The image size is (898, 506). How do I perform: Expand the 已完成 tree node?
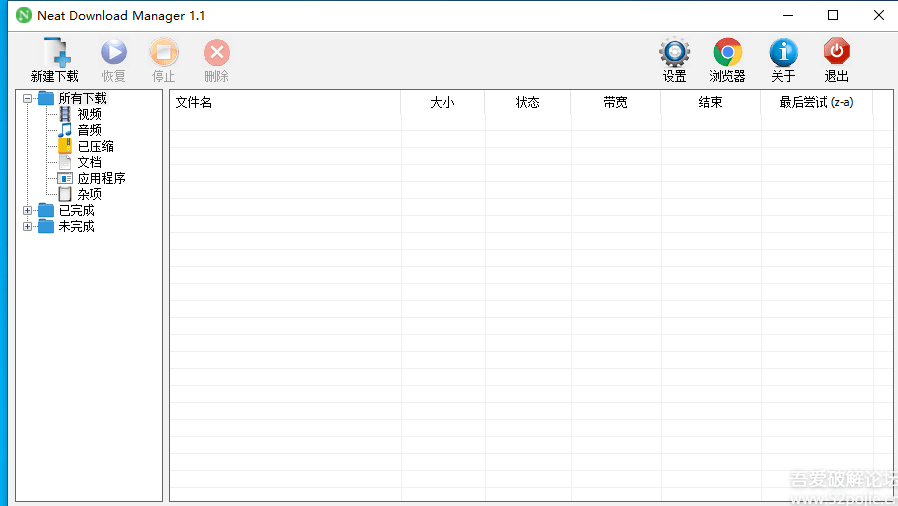point(28,211)
